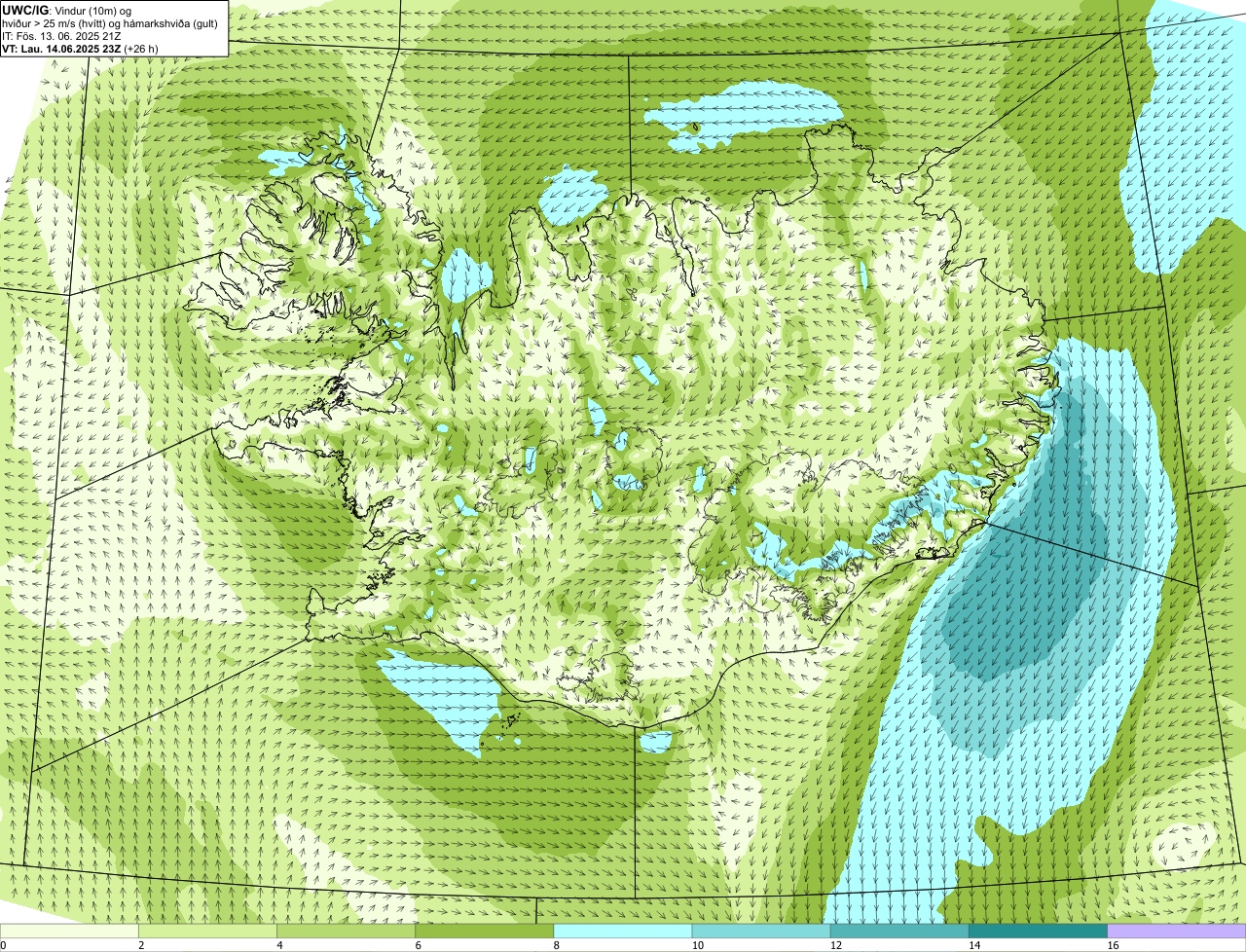The image size is (1246, 952).
Task: Select the 'hviður > 25 m/s' description line
Action: tap(110, 22)
